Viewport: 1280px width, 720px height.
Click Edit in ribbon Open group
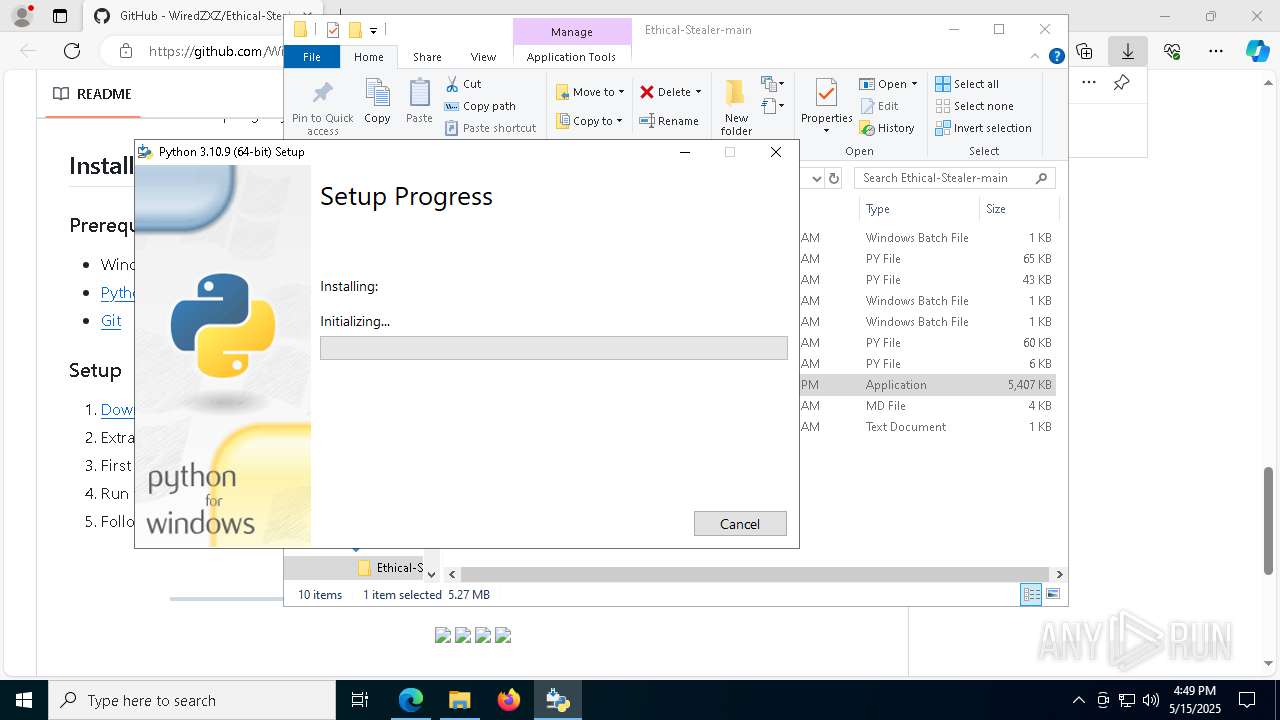[x=879, y=106]
